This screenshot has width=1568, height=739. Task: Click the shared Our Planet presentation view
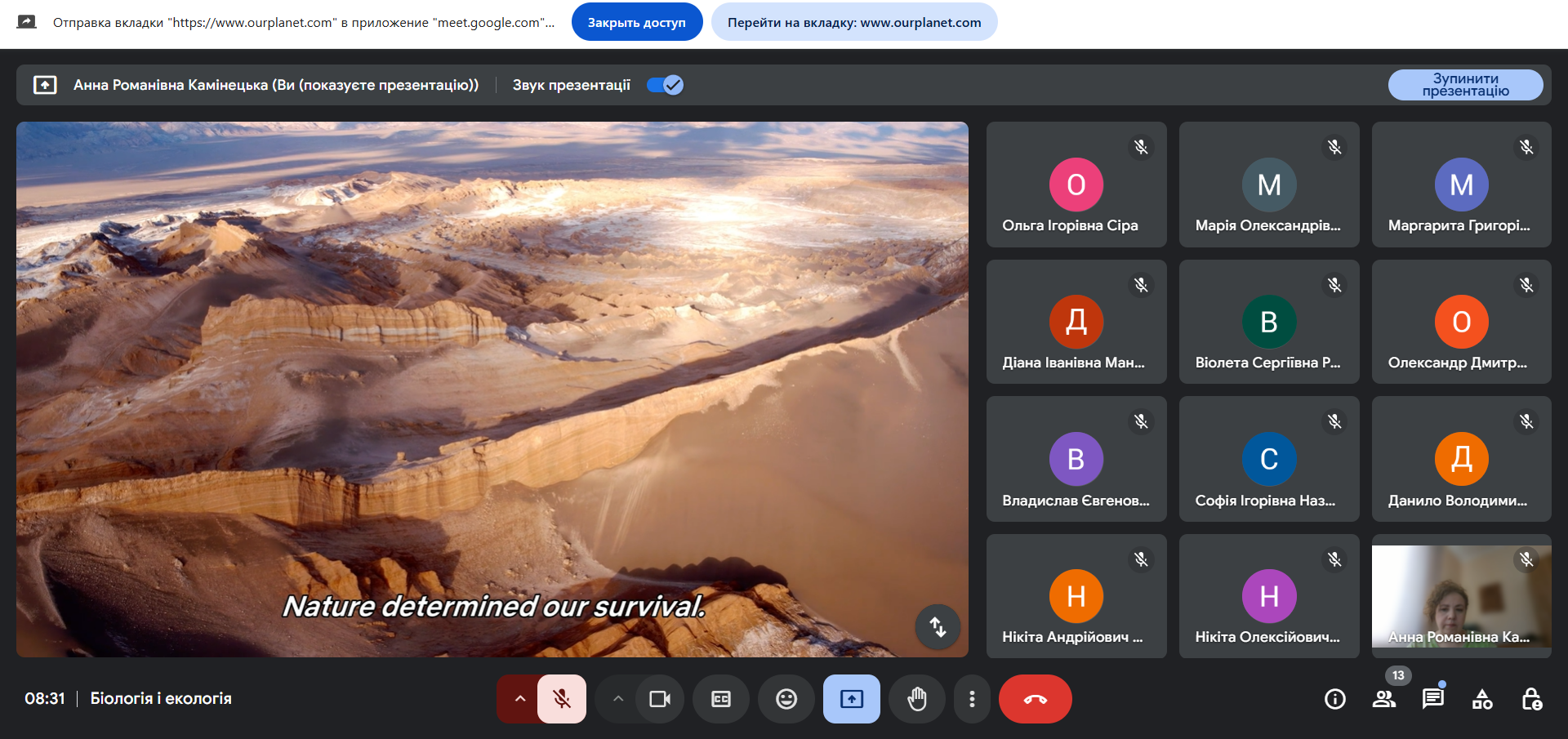point(492,390)
